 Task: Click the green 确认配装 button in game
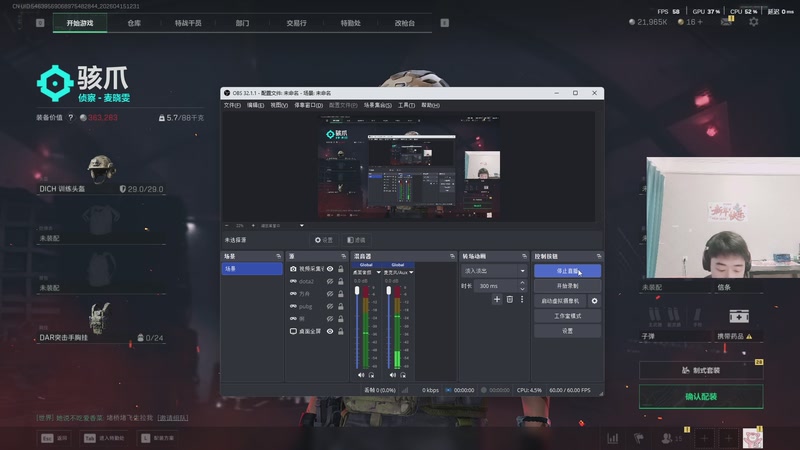tap(701, 396)
